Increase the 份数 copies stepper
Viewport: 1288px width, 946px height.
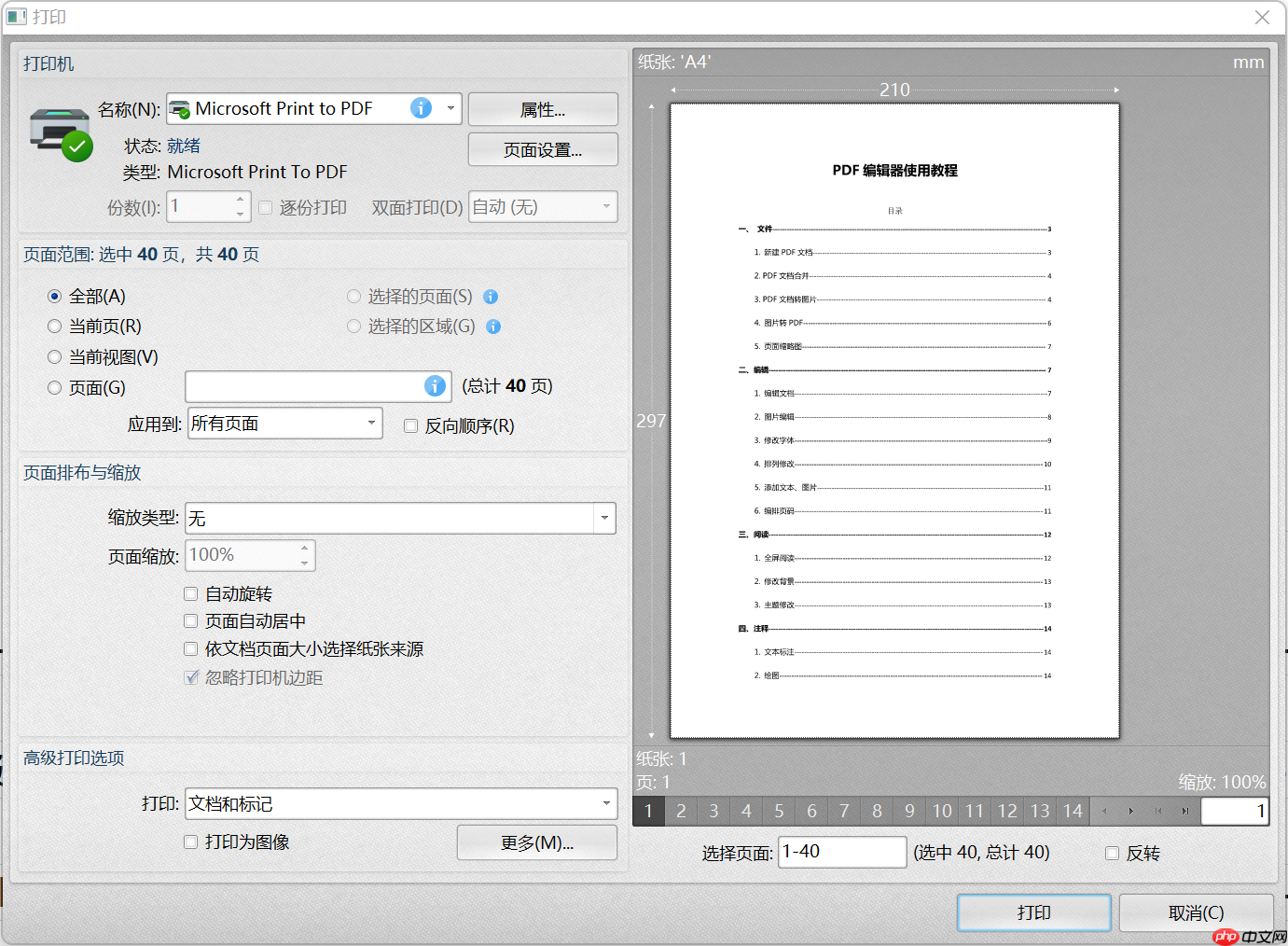(x=241, y=199)
